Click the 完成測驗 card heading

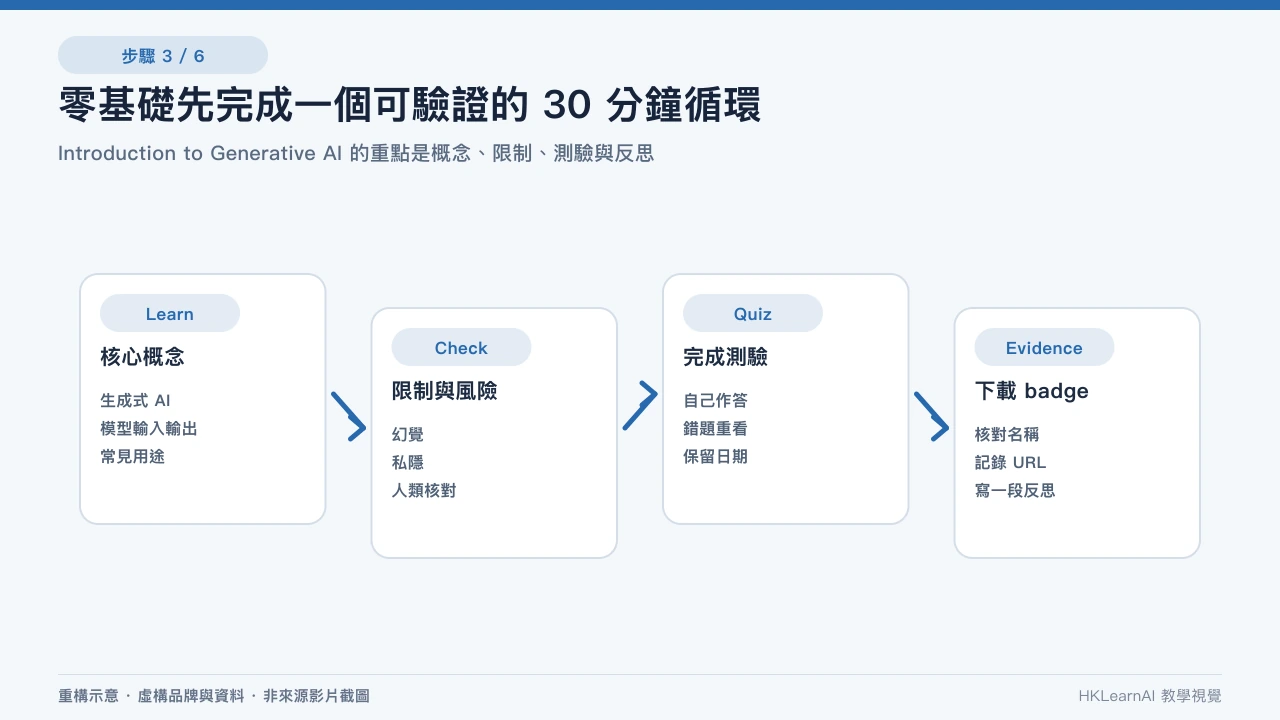(x=725, y=357)
